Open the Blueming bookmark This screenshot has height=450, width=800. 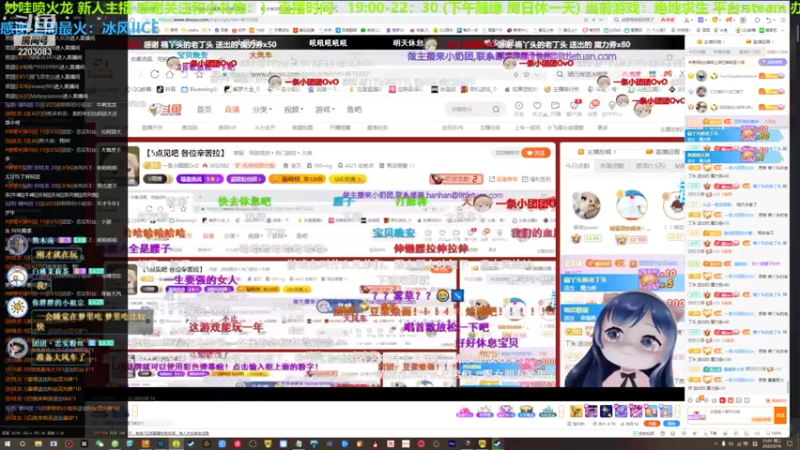[199, 89]
